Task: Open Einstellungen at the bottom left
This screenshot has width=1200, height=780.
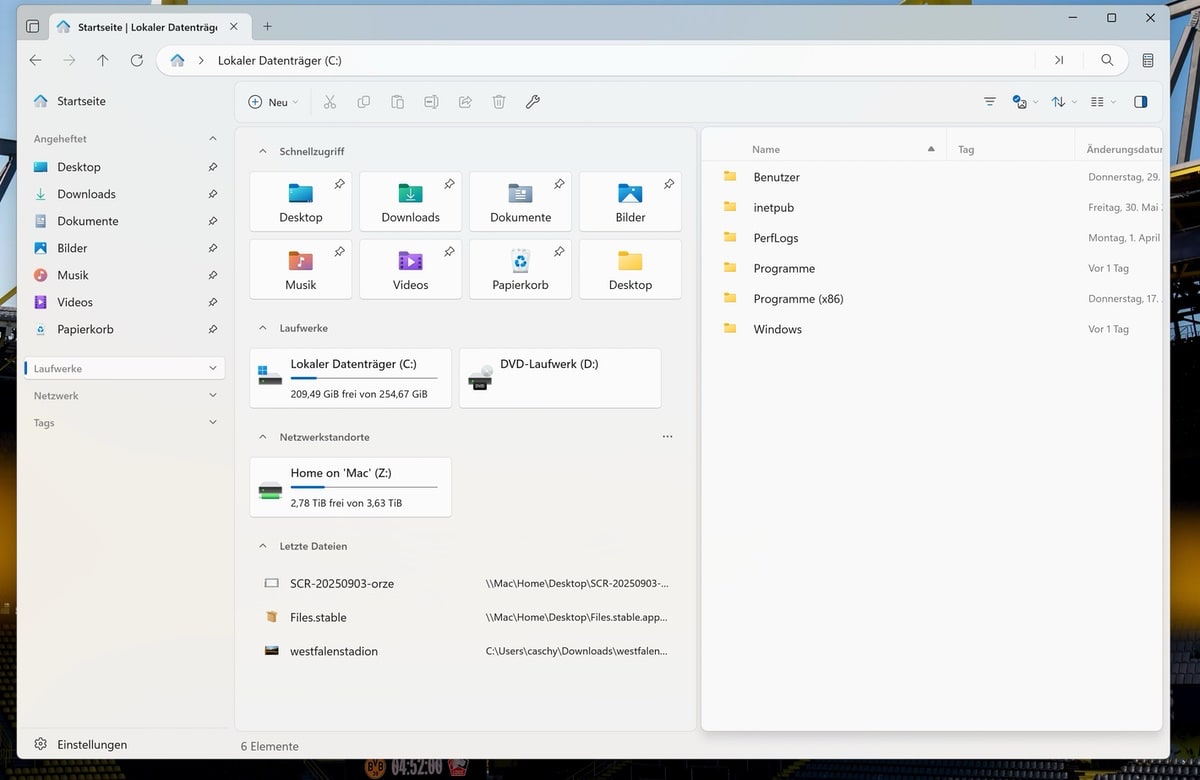Action: [91, 744]
